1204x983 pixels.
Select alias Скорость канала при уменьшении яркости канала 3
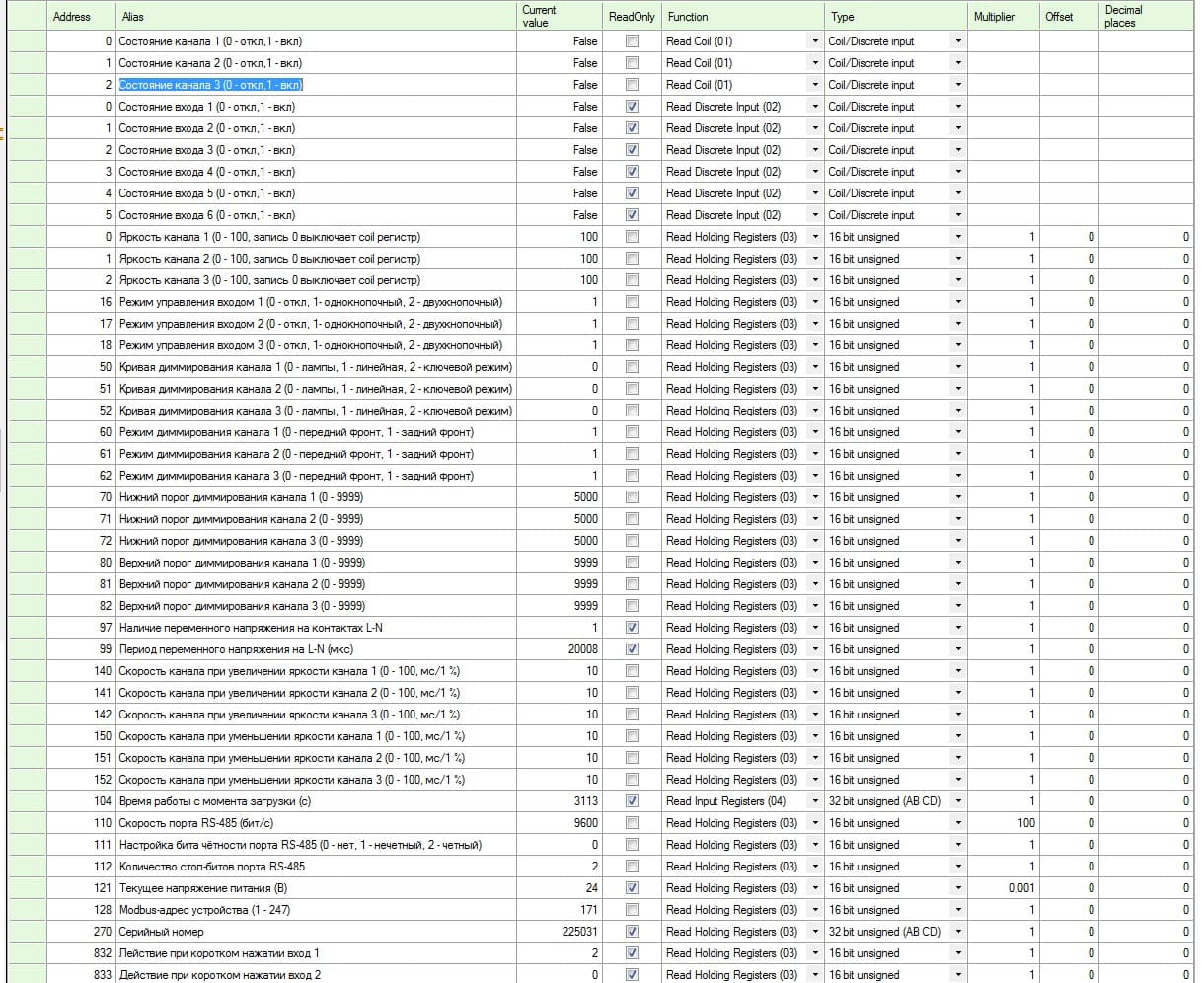tap(316, 780)
